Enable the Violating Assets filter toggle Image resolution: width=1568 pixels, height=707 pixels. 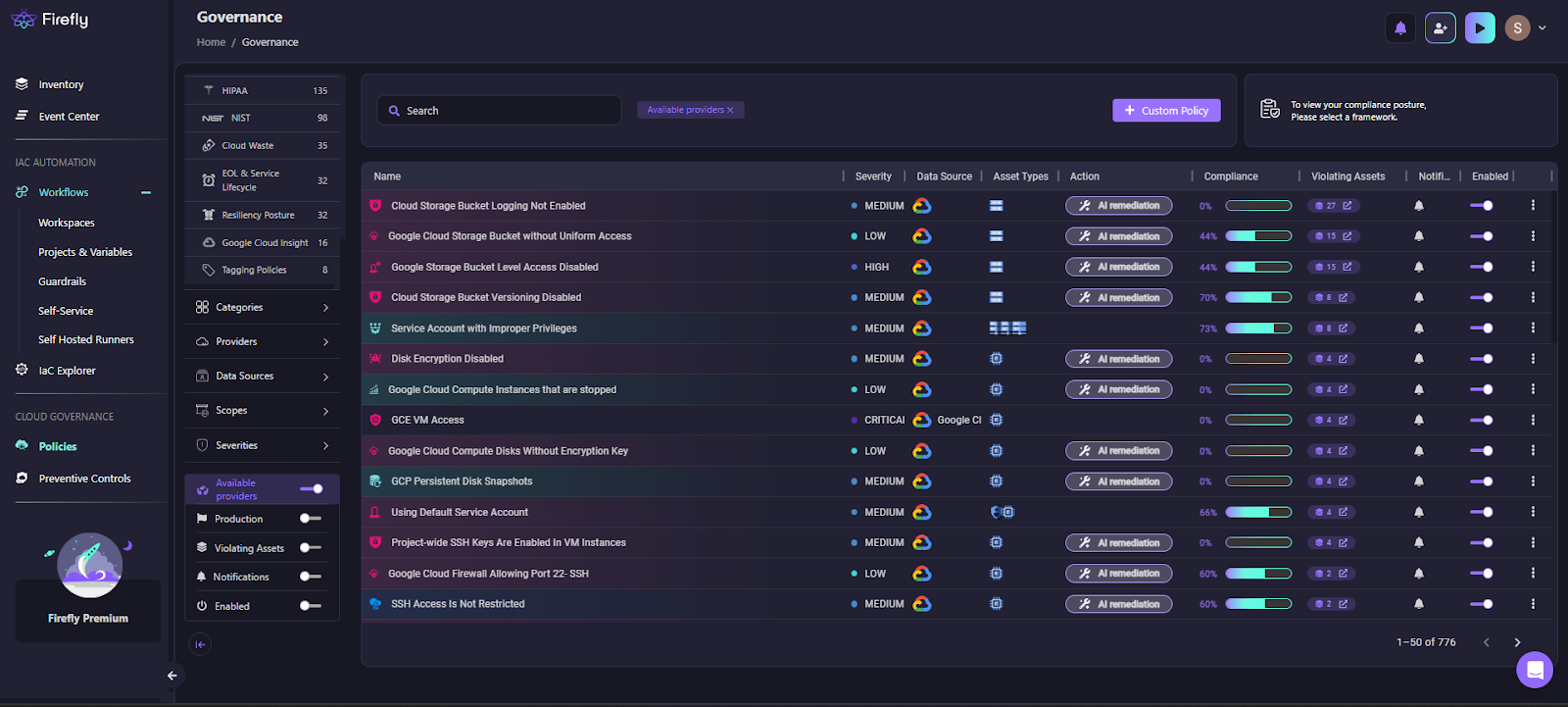[x=311, y=548]
